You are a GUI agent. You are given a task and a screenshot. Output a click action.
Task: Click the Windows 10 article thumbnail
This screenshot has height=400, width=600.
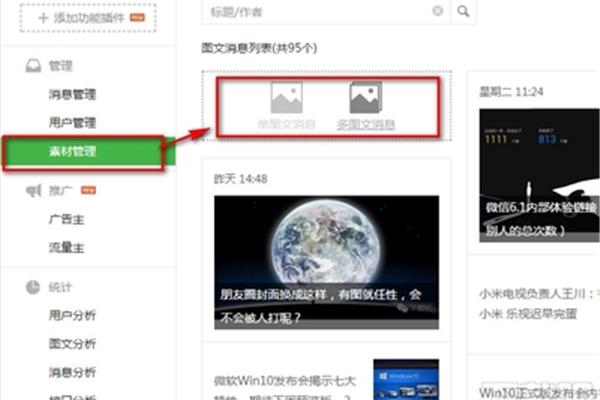pyautogui.click(x=406, y=379)
